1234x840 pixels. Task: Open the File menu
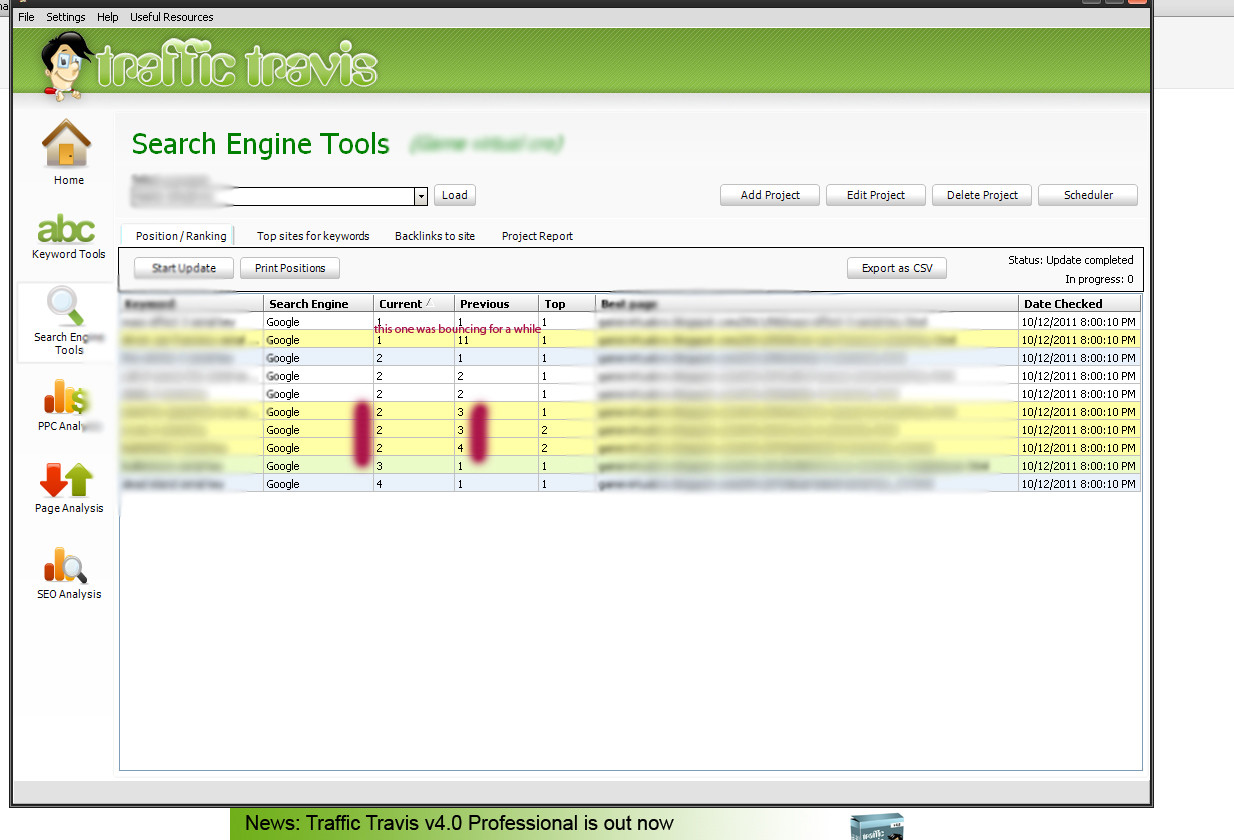(x=26, y=17)
